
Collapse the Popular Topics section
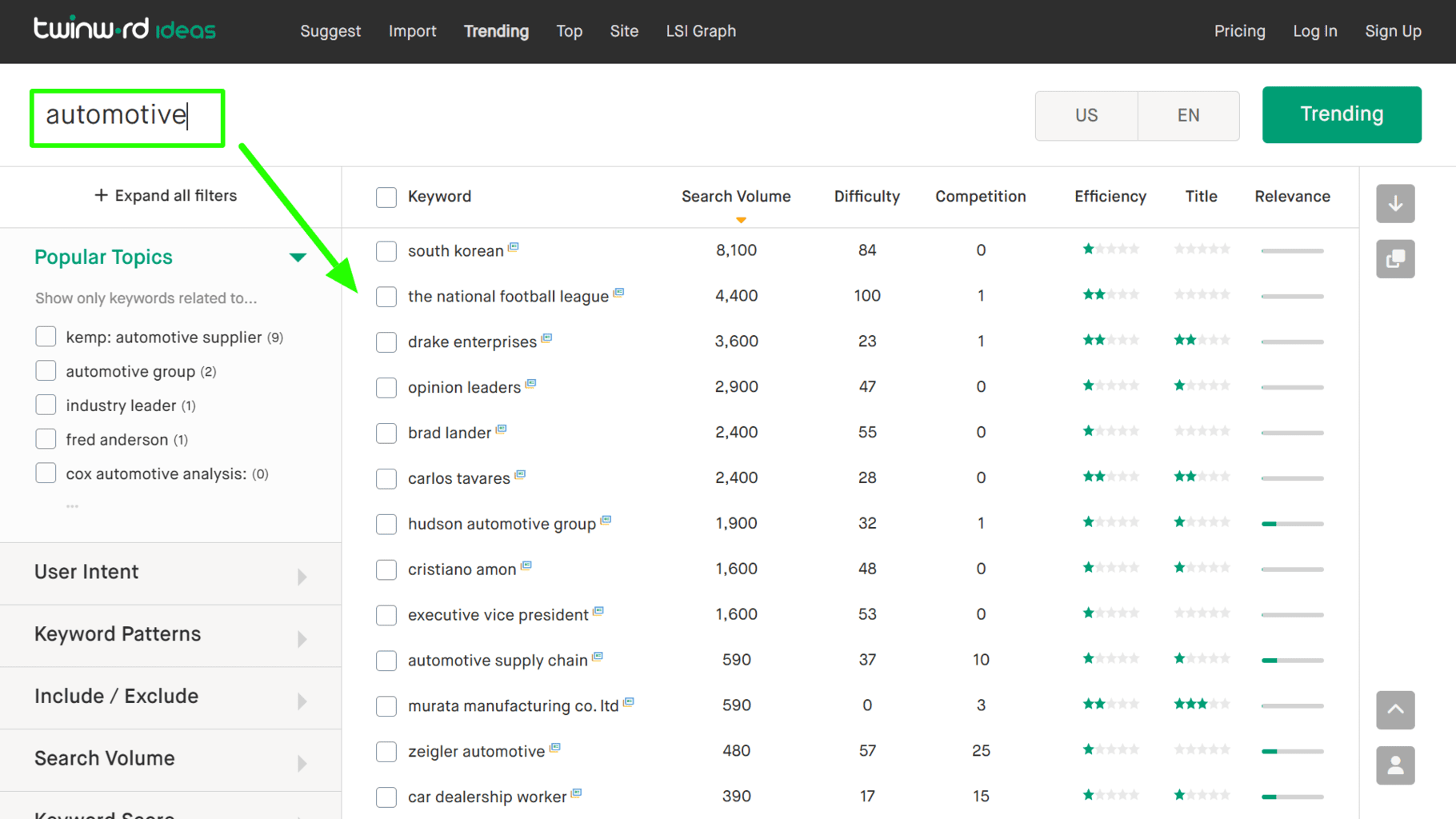[297, 257]
